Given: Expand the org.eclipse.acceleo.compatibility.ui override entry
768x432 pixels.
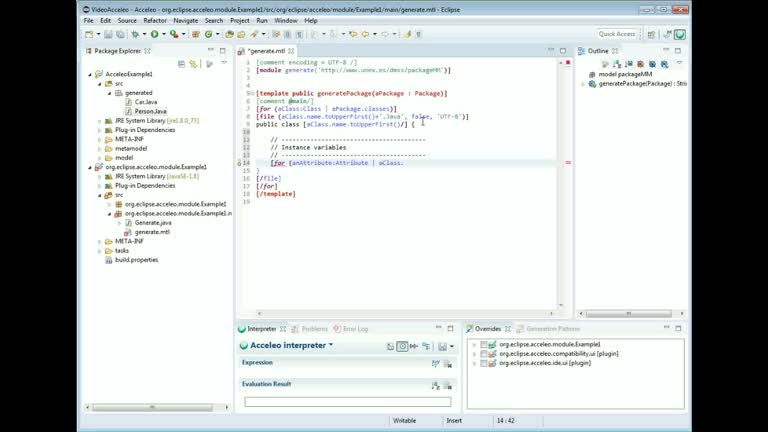Looking at the screenshot, I should (x=474, y=354).
